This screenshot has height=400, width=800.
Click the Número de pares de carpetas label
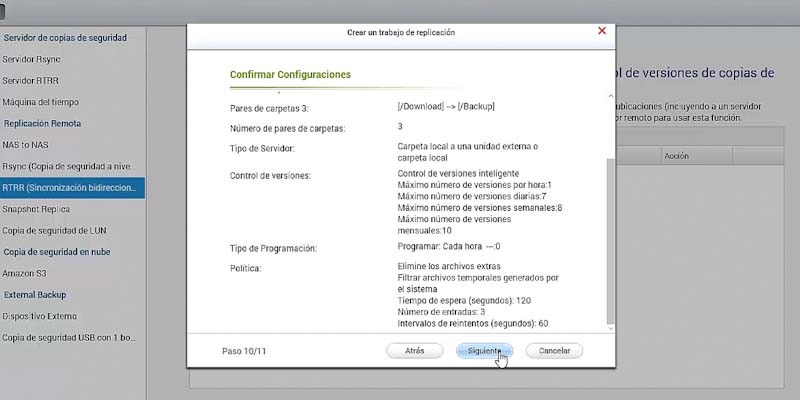pyautogui.click(x=288, y=129)
